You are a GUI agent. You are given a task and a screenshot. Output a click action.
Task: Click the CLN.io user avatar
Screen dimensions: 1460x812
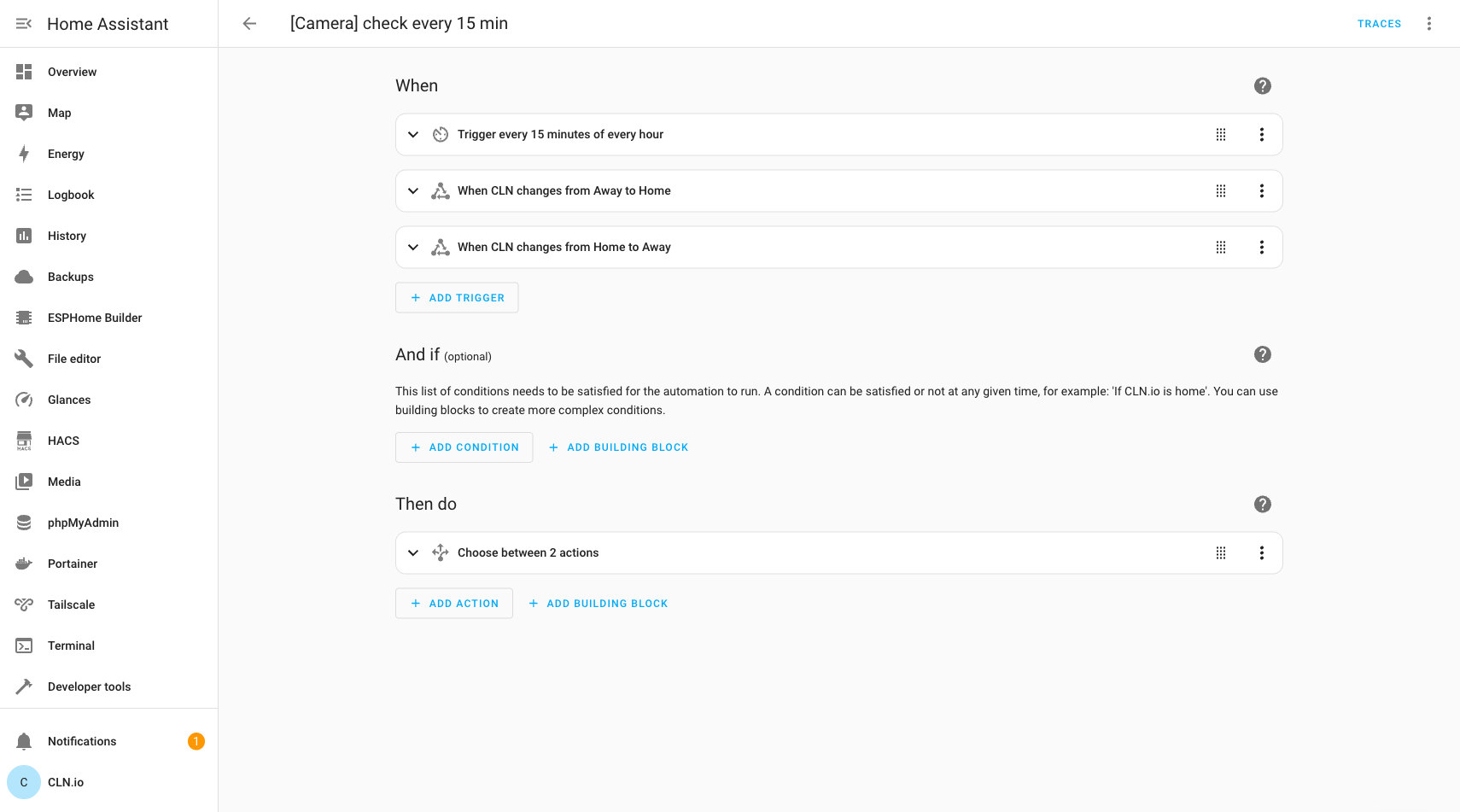point(24,782)
